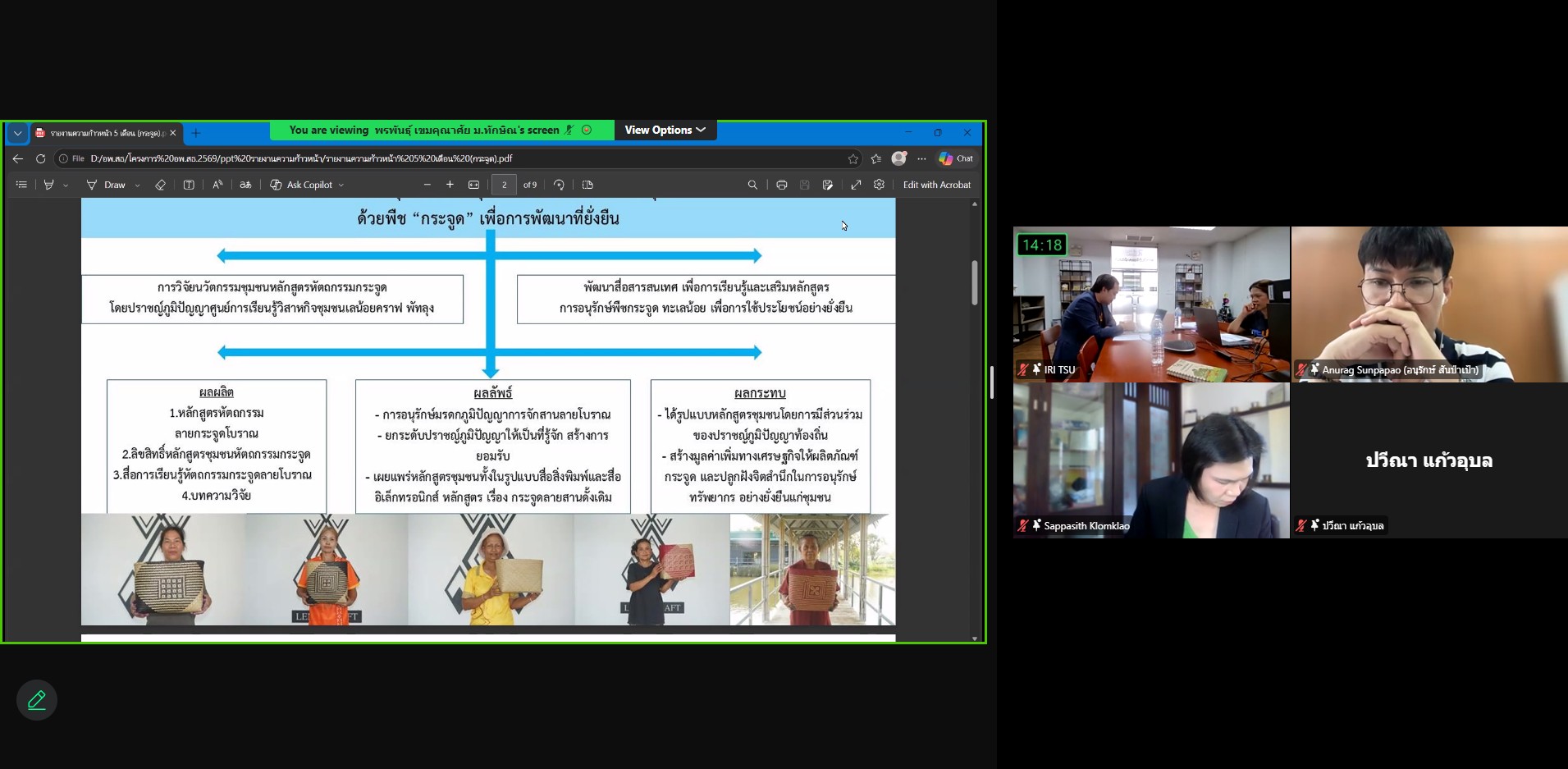Minimize the shared browser window
The width and height of the screenshot is (1568, 769).
[908, 132]
